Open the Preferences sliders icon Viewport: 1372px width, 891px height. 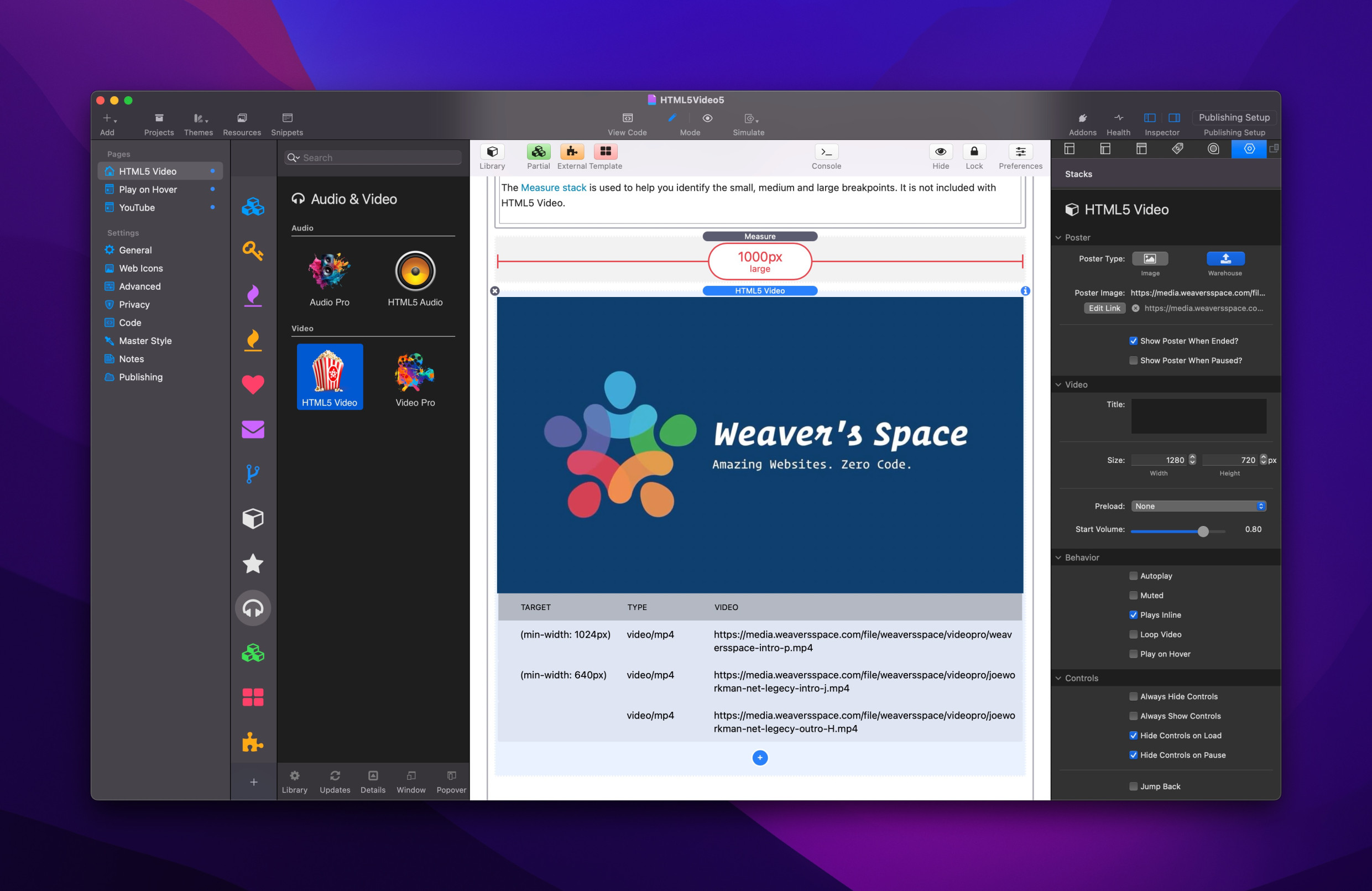pyautogui.click(x=1020, y=152)
